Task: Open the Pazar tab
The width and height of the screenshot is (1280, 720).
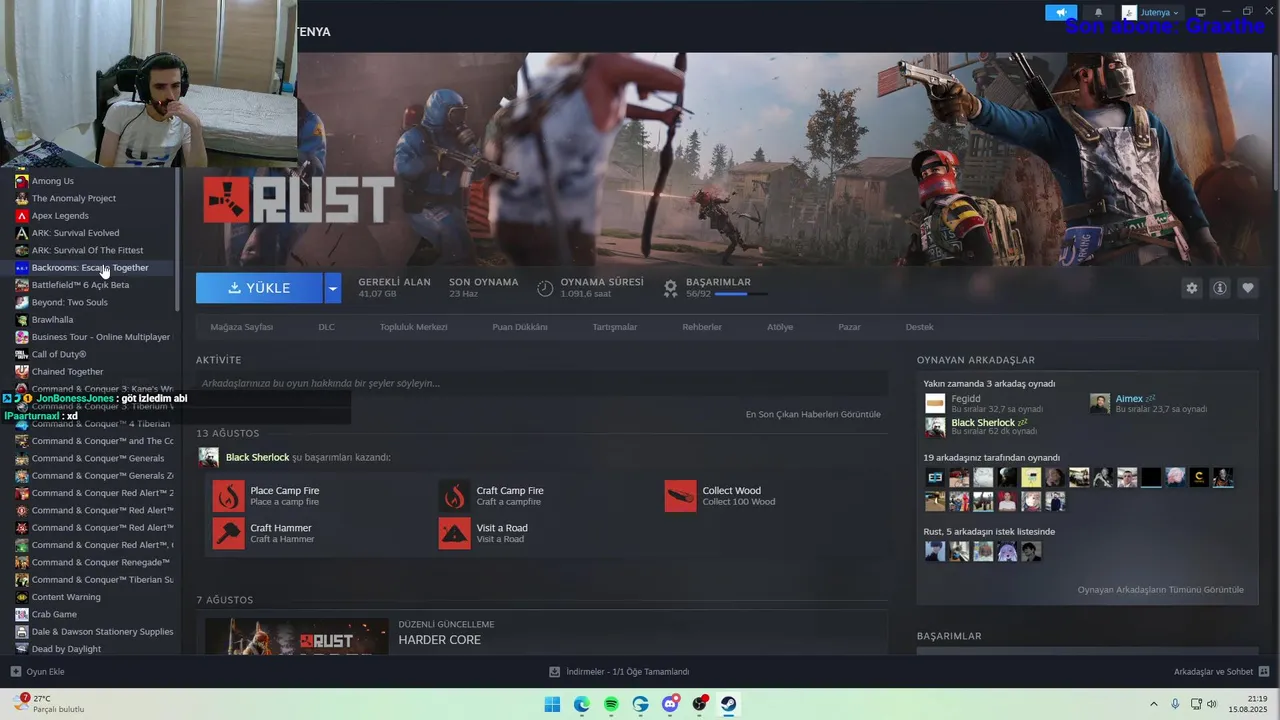Action: click(849, 327)
